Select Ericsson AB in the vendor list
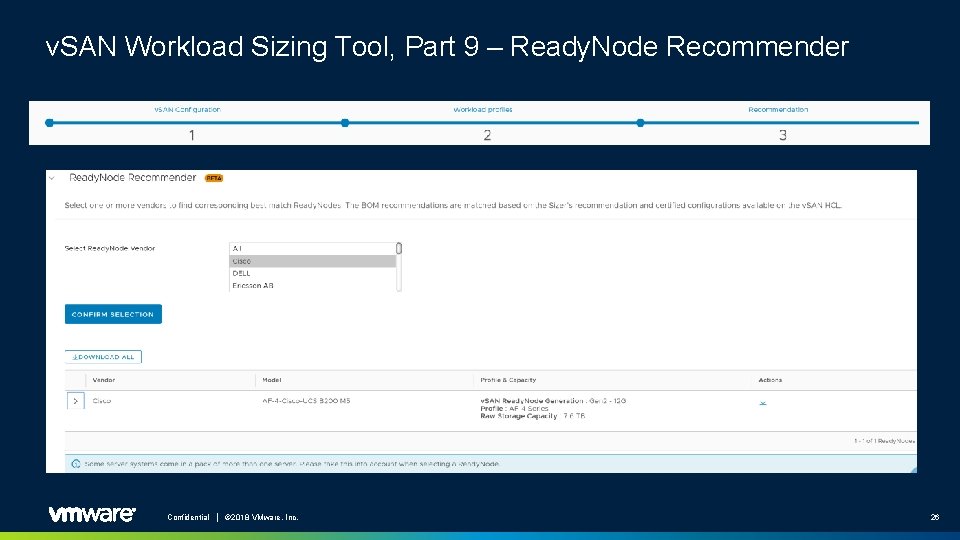Viewport: 960px width, 540px height. click(x=312, y=285)
